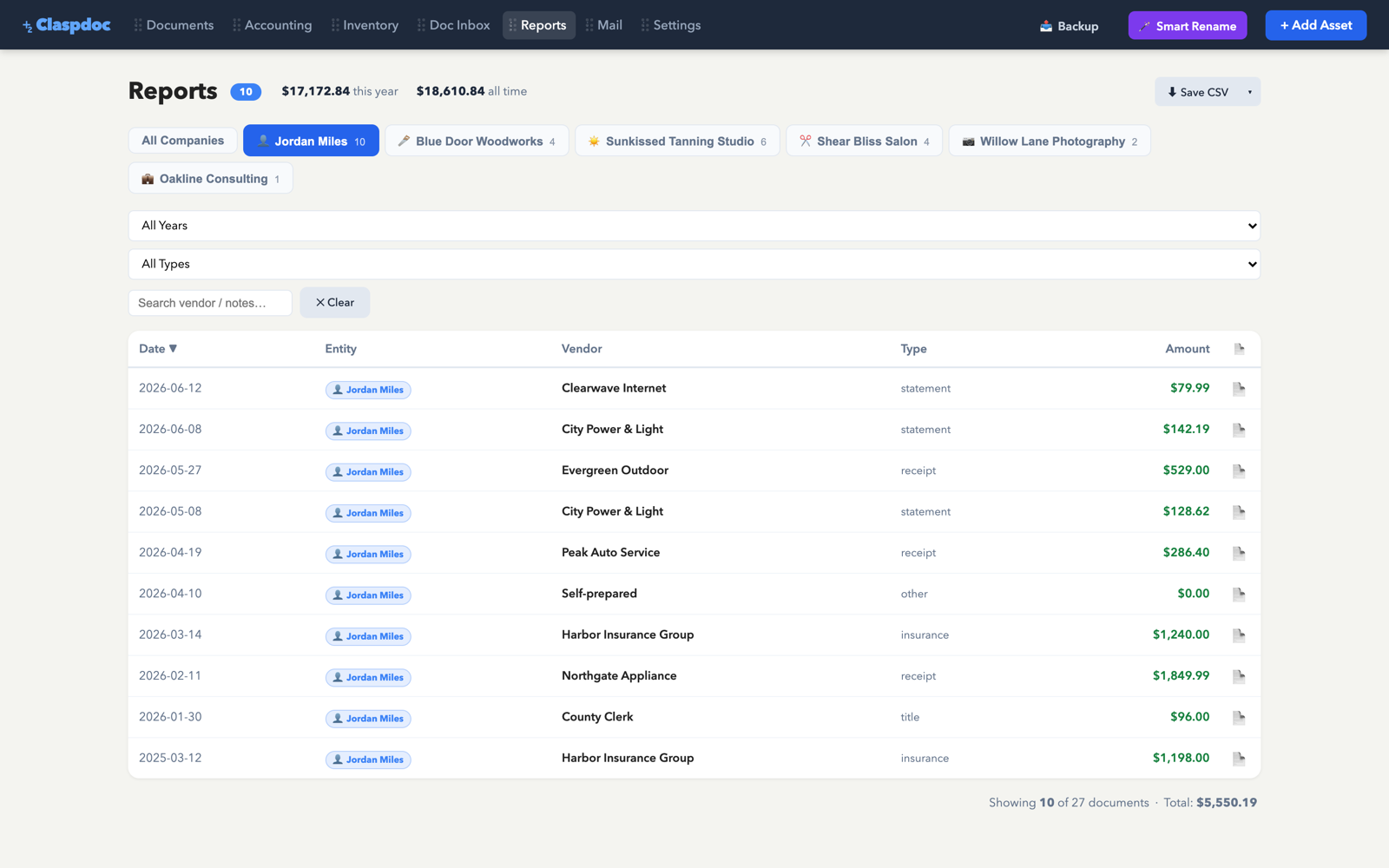Click date 2026-04-19
The height and width of the screenshot is (868, 1389).
pyautogui.click(x=170, y=553)
